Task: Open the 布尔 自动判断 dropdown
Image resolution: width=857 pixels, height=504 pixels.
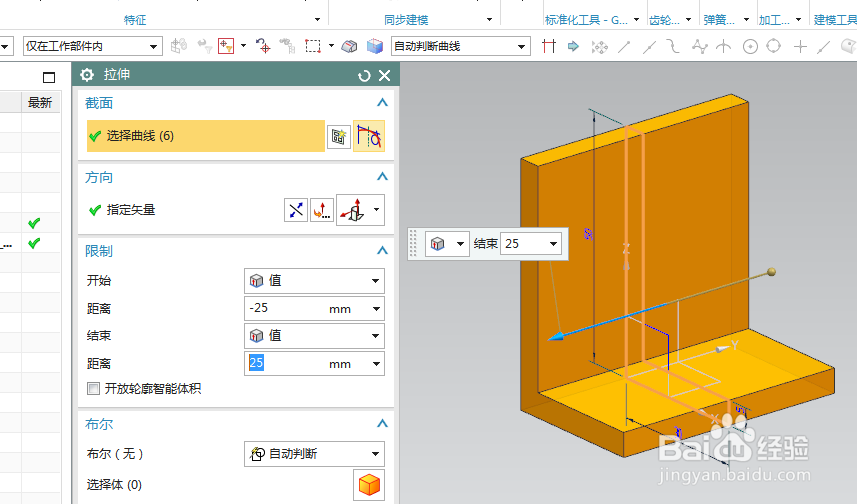Action: click(314, 454)
